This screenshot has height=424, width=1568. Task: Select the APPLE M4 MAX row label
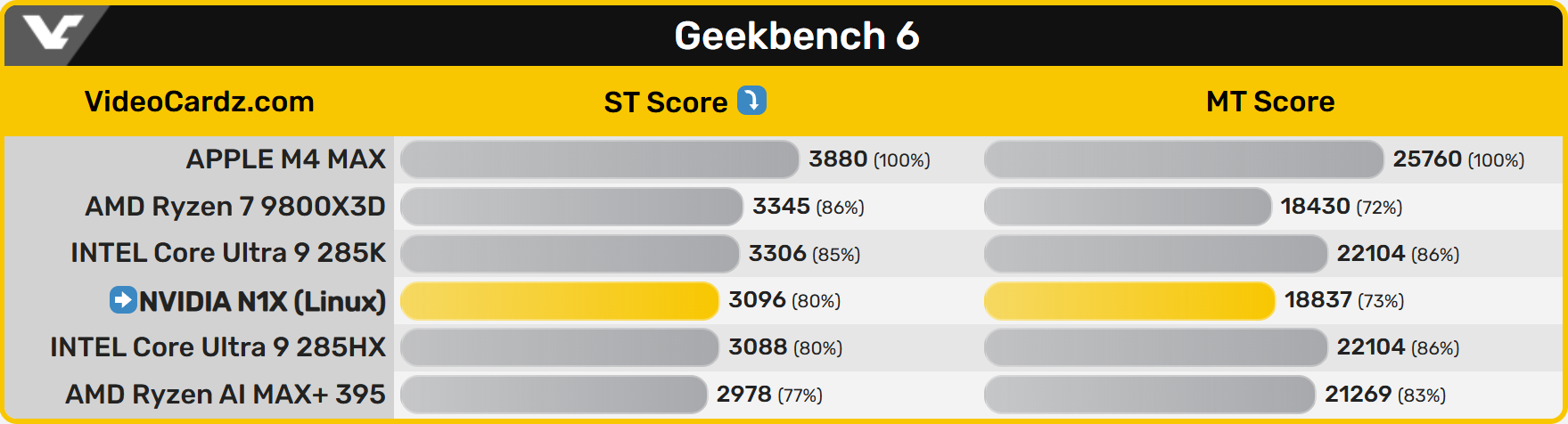coord(285,159)
